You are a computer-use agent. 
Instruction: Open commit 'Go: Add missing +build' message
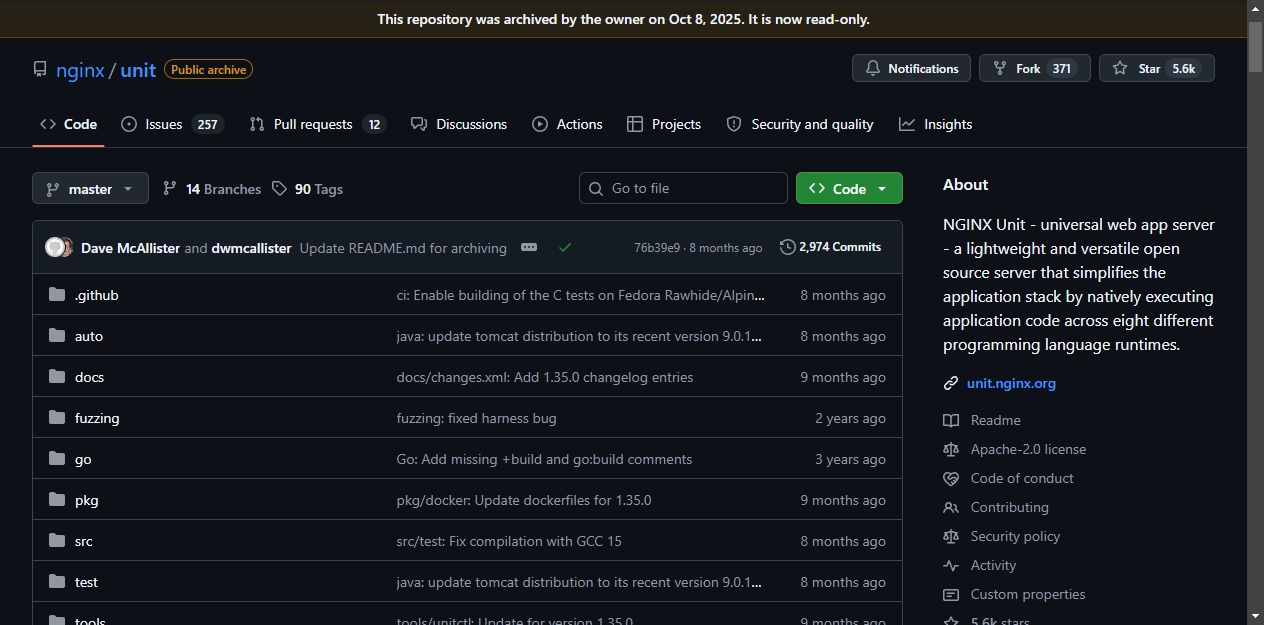544,459
